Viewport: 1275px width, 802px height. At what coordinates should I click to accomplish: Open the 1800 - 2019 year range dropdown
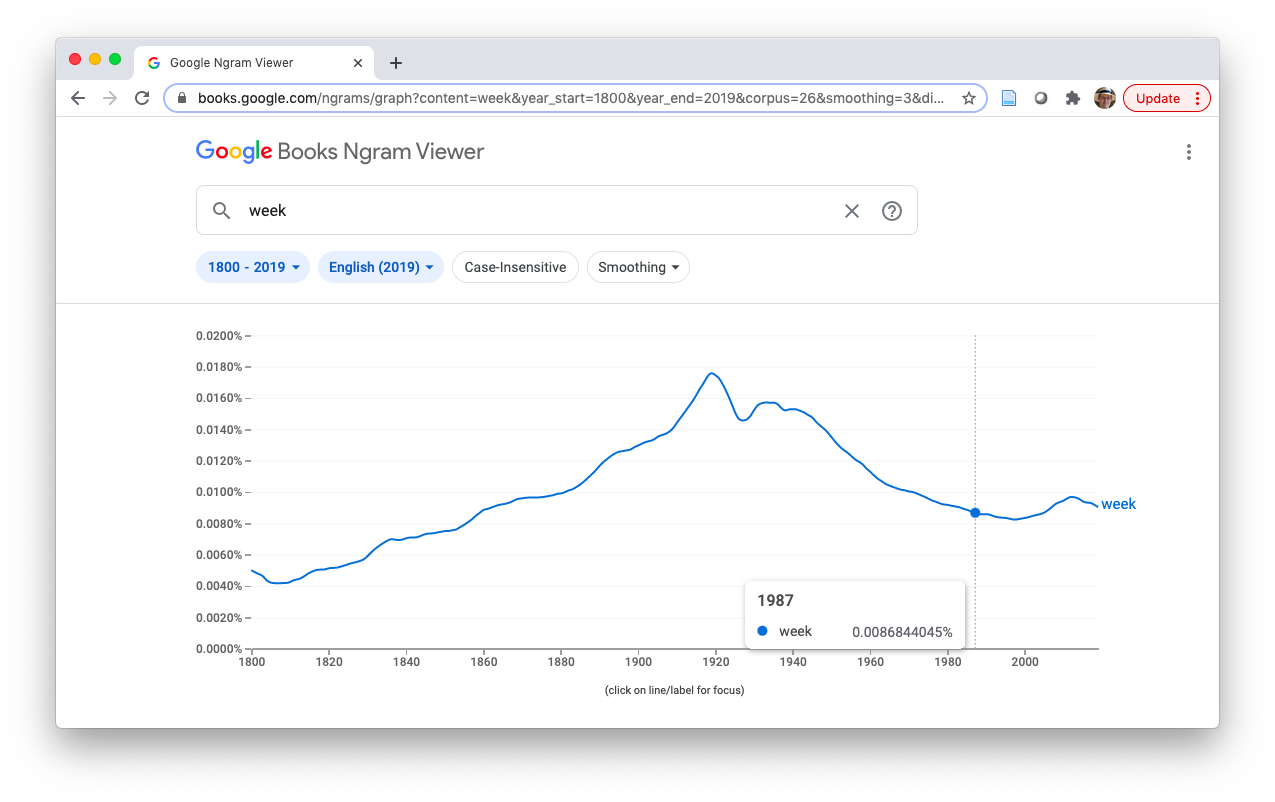pos(253,267)
